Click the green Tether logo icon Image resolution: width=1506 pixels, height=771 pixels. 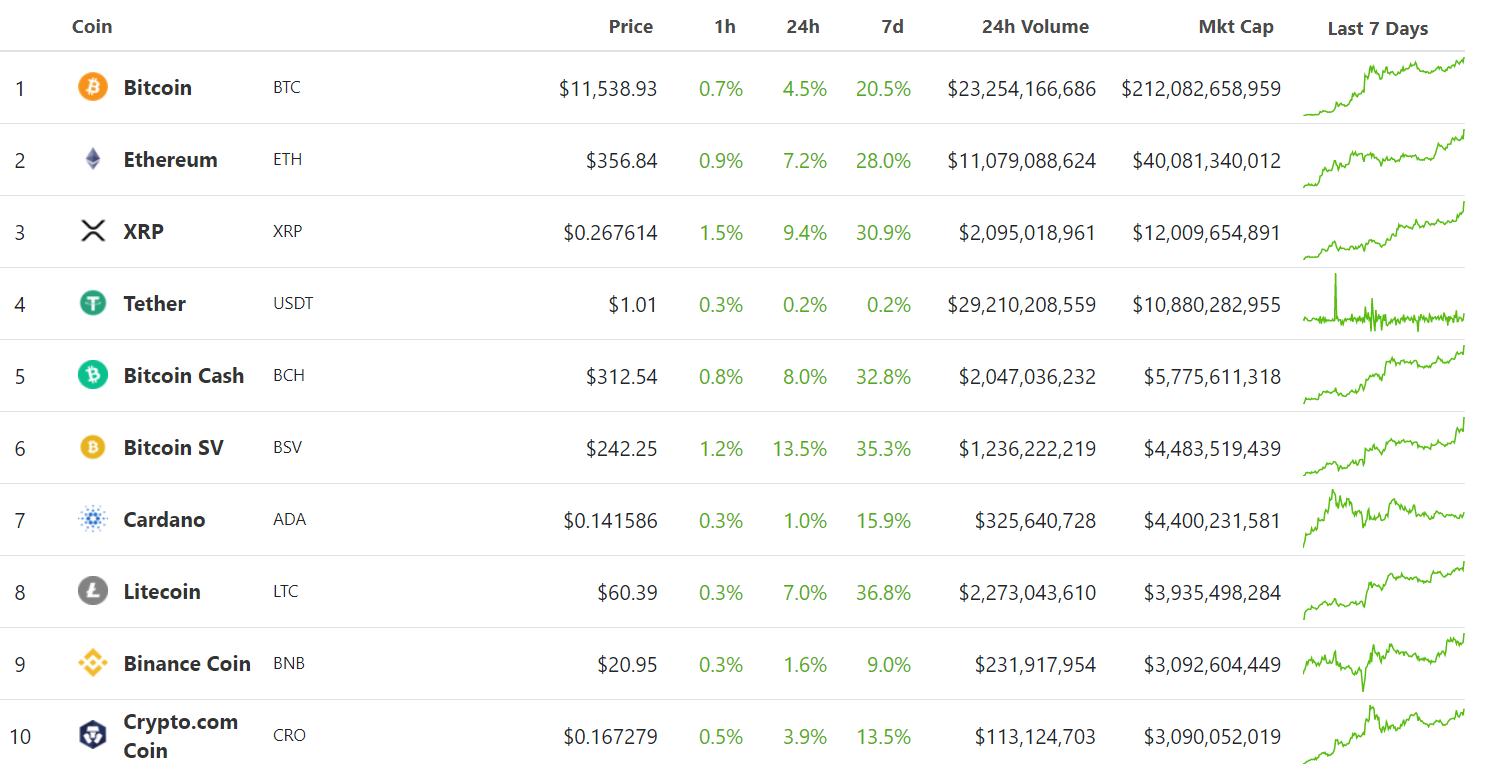(93, 303)
